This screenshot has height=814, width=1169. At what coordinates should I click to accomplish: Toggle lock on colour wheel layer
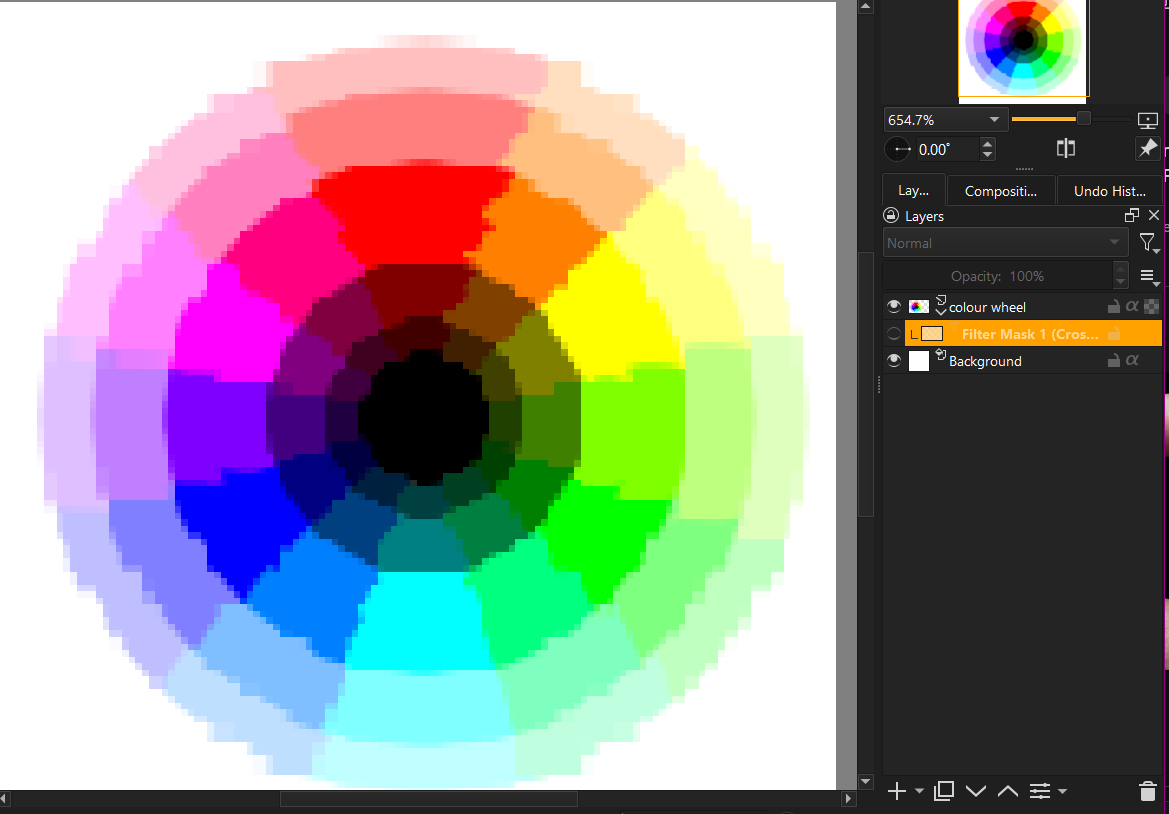1113,307
